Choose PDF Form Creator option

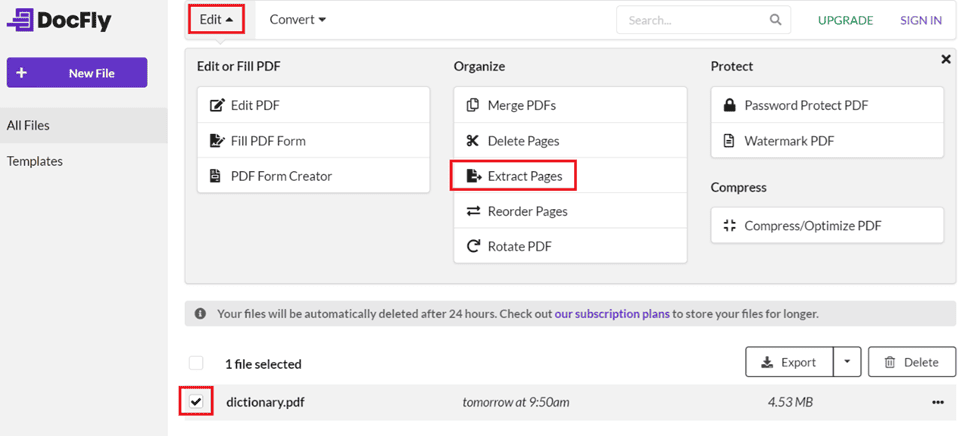point(314,176)
